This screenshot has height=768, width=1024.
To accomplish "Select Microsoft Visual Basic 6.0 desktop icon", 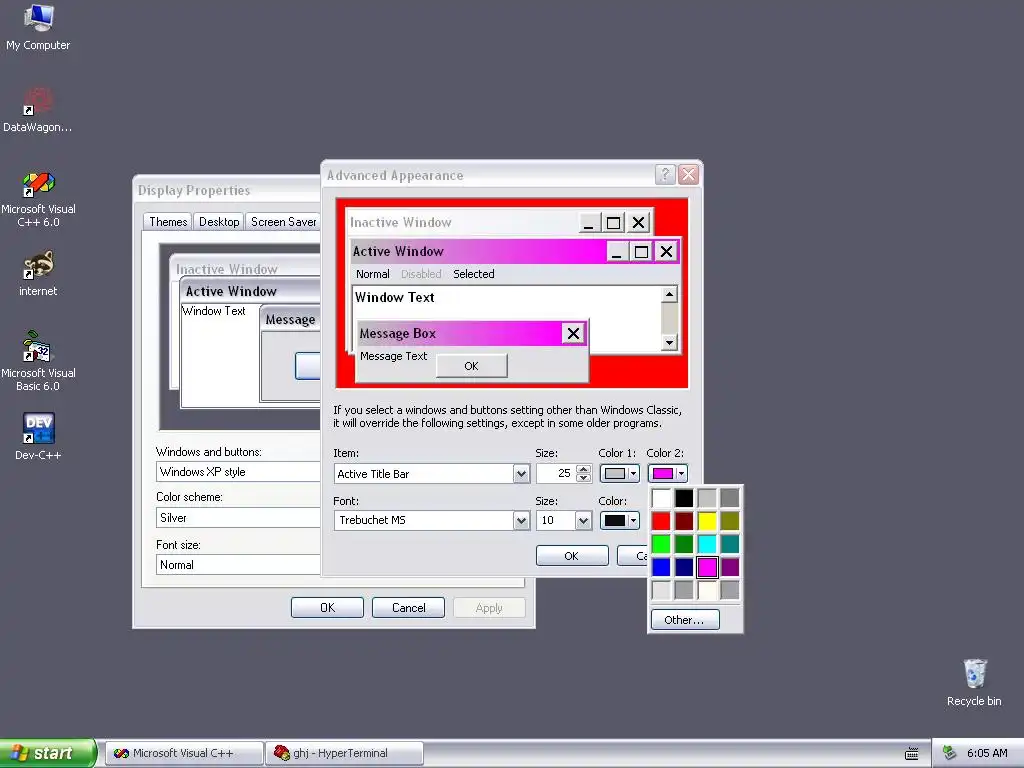I will point(38,361).
